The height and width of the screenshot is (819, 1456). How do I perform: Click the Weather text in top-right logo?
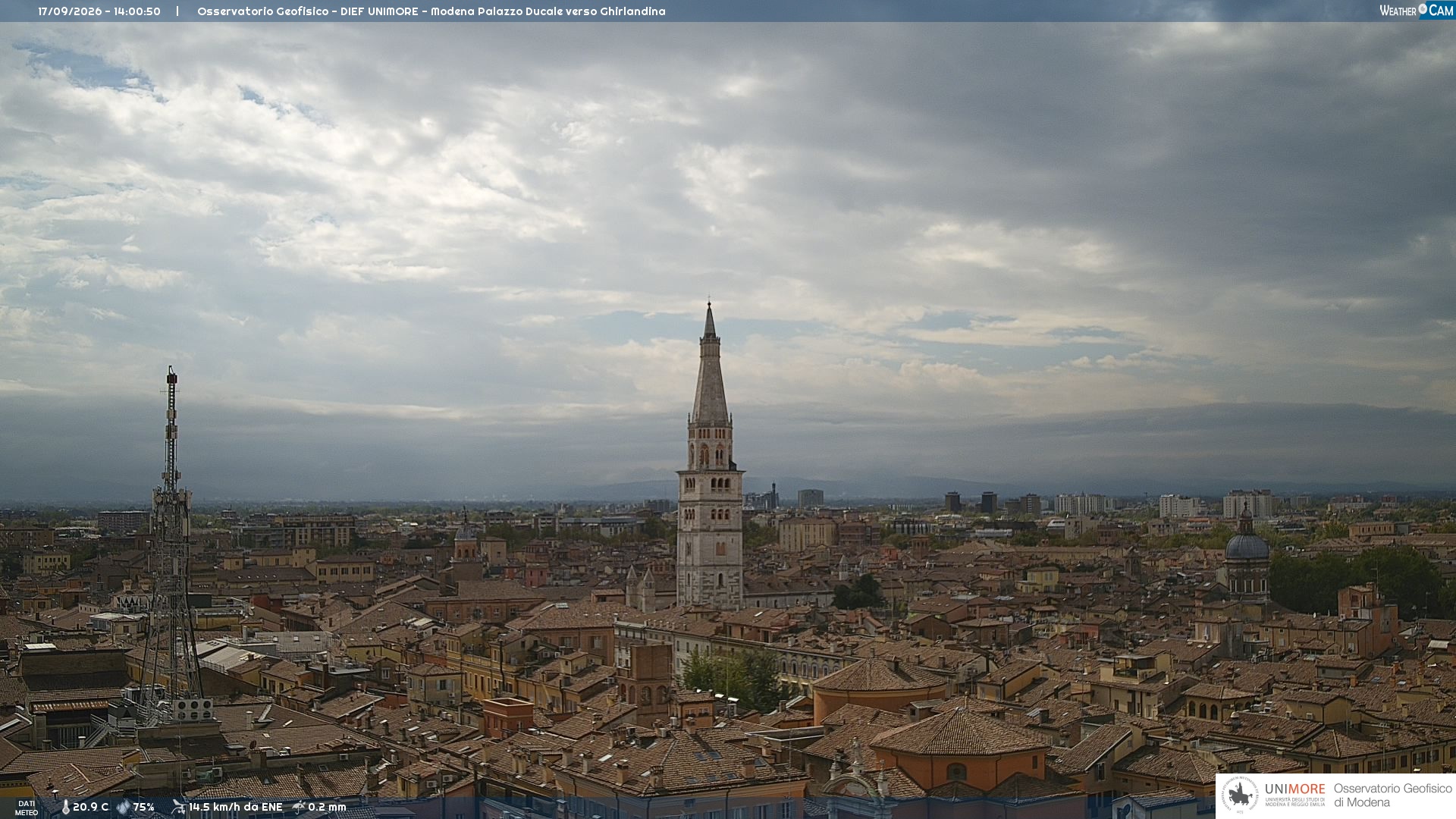1398,11
